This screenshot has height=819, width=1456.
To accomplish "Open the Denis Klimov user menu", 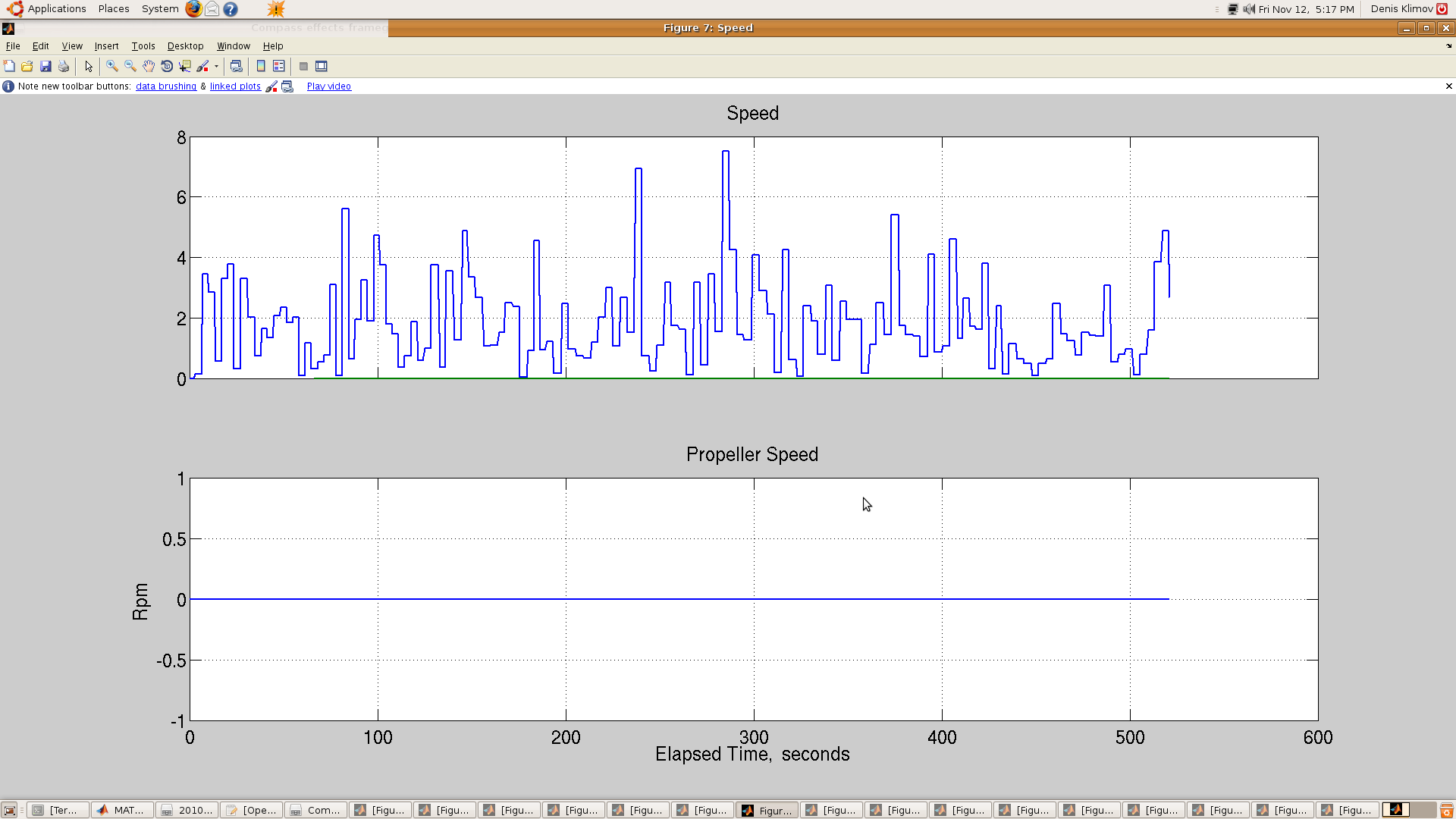I will (1409, 9).
